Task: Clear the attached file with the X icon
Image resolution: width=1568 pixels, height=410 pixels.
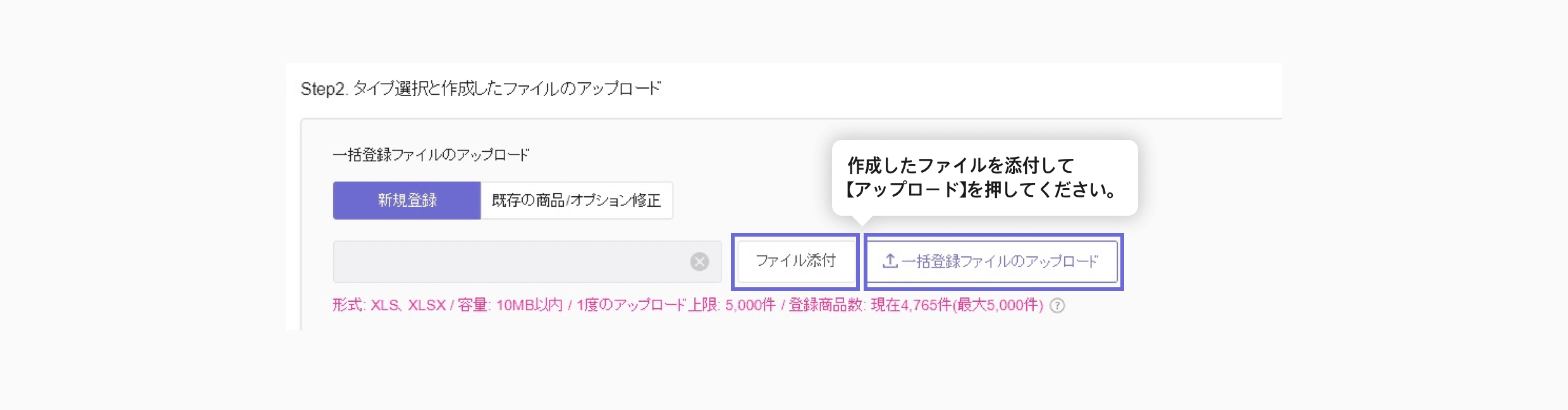Action: [699, 261]
